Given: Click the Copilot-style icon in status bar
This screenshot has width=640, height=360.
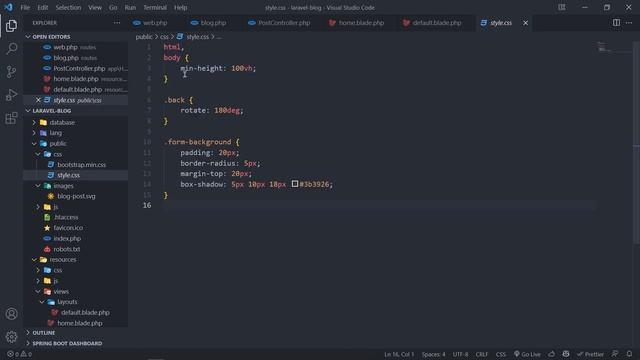Looking at the screenshot, I should [566, 354].
